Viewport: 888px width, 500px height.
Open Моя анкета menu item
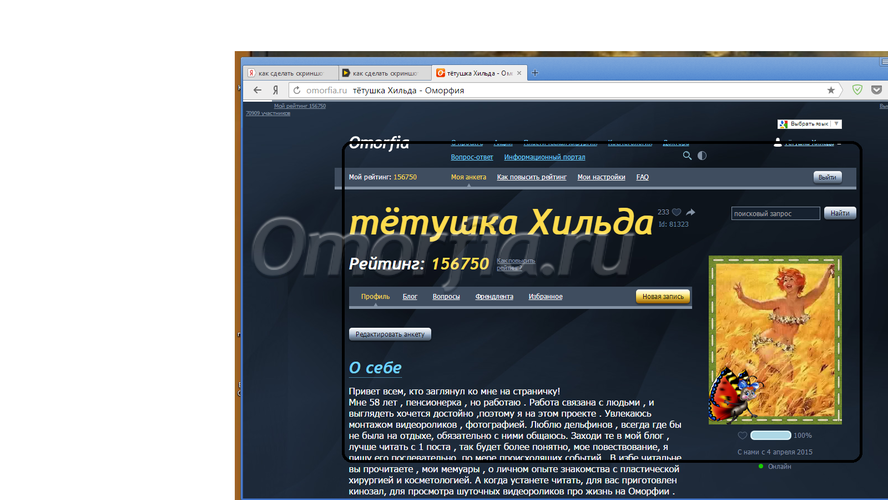468,177
